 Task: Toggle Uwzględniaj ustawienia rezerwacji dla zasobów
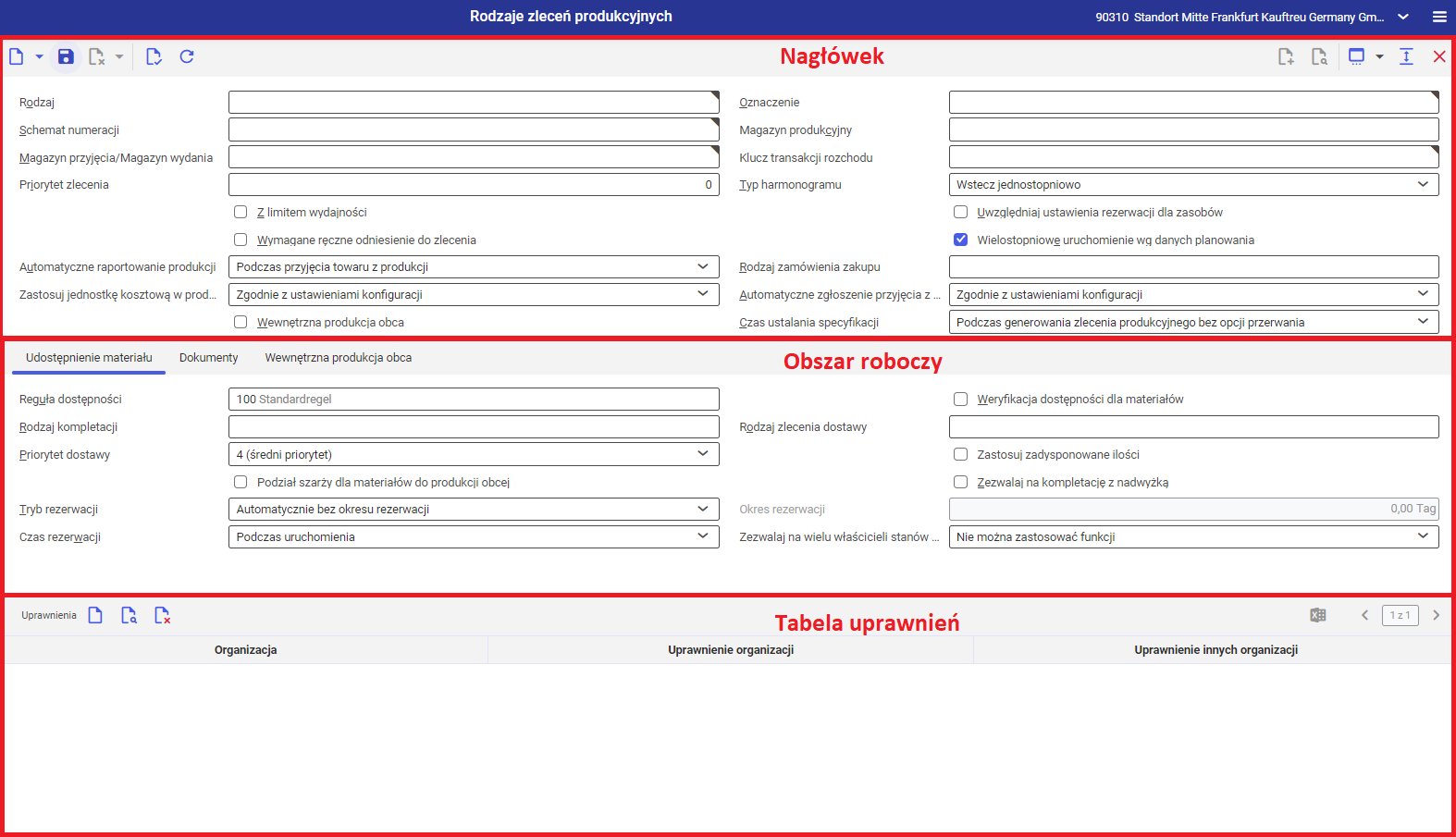[961, 212]
